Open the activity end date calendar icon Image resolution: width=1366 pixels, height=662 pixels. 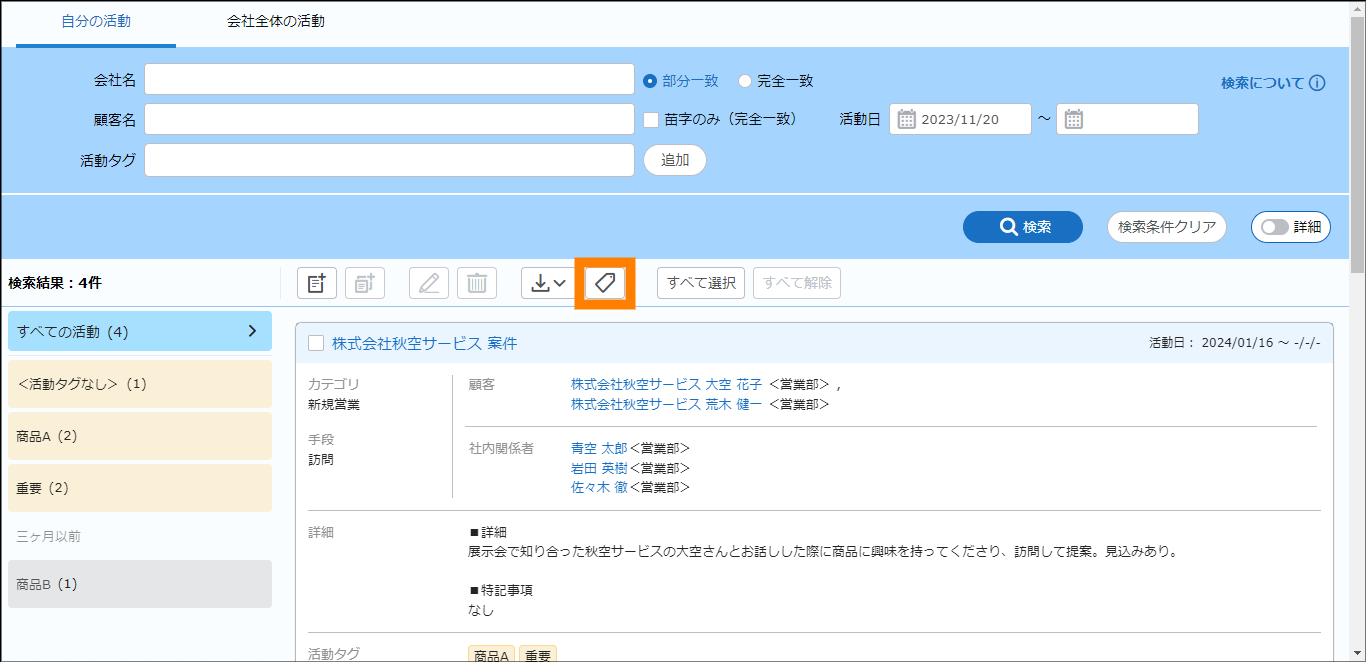[1074, 120]
